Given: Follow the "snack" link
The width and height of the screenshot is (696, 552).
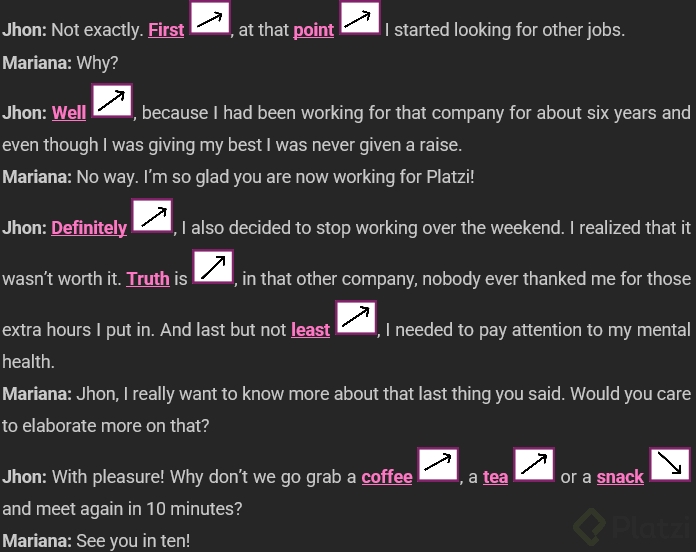Looking at the screenshot, I should (x=620, y=477).
